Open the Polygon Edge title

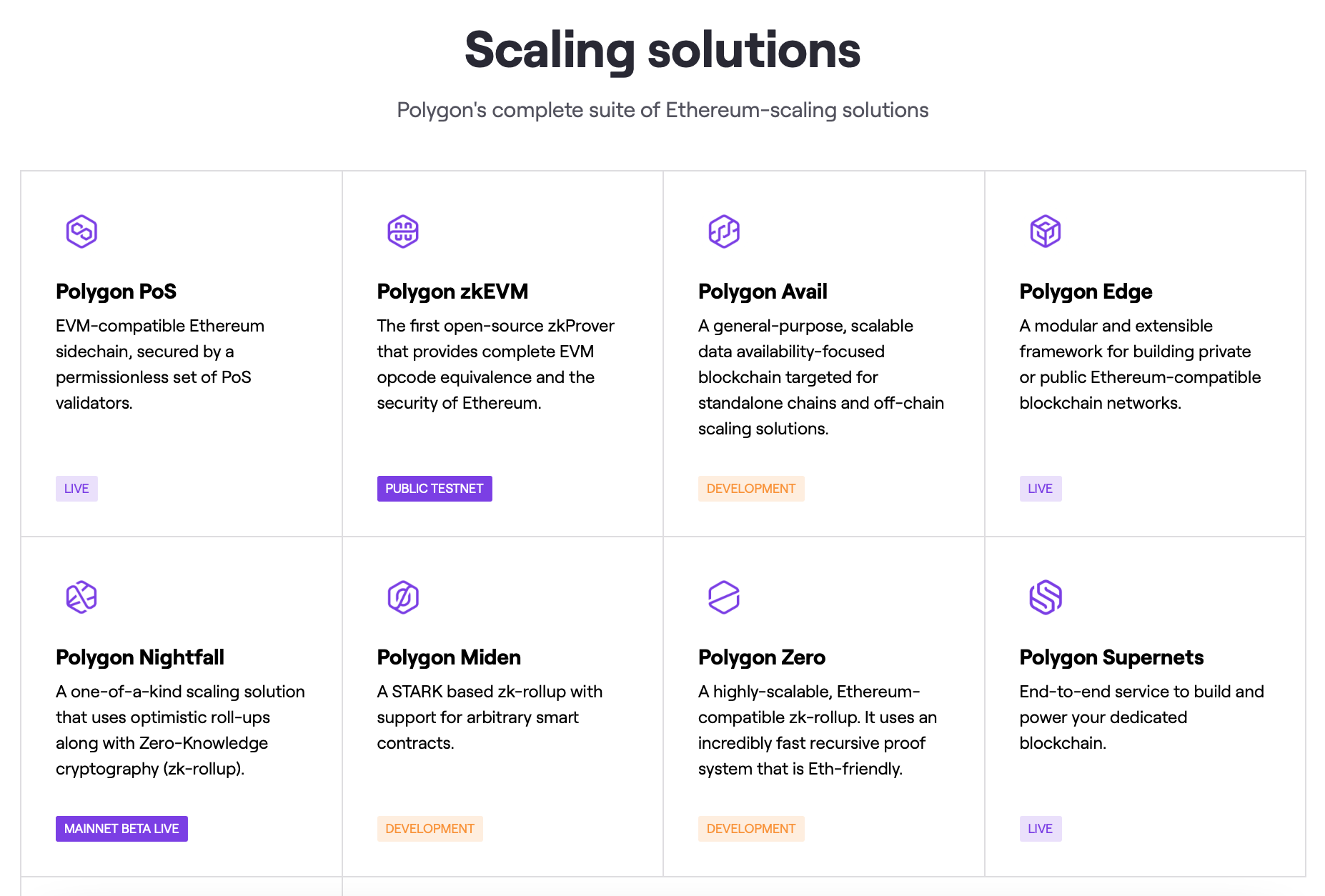(1086, 292)
